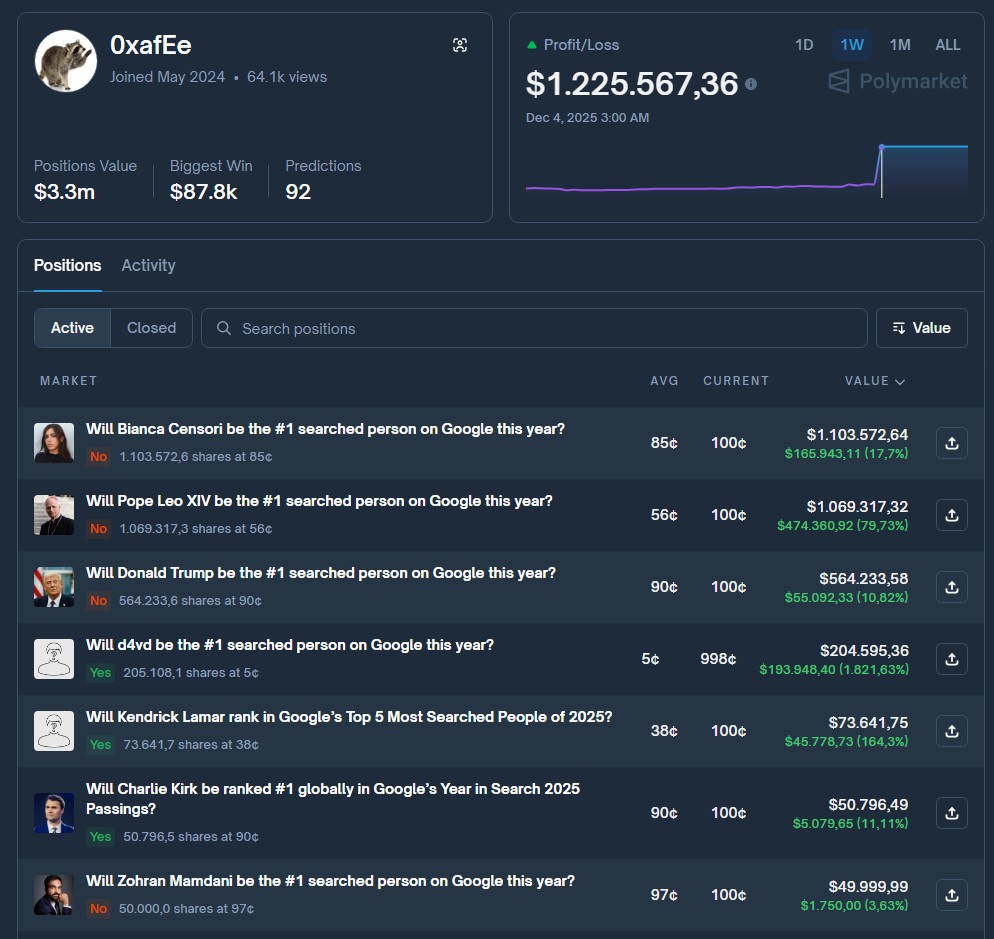This screenshot has width=994, height=939.
Task: Open the Value sort dropdown
Action: [921, 328]
